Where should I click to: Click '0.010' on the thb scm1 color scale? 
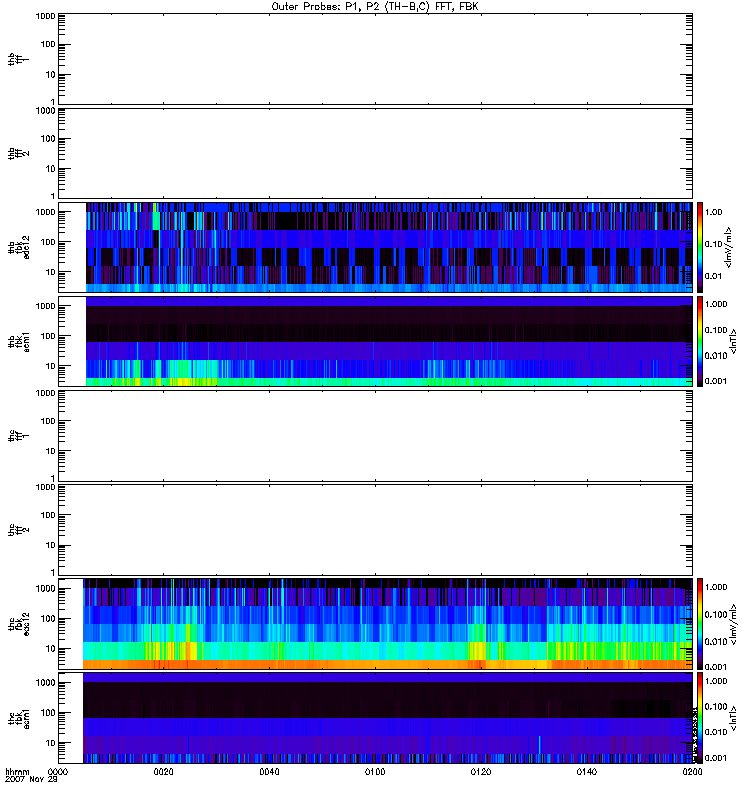(716, 356)
